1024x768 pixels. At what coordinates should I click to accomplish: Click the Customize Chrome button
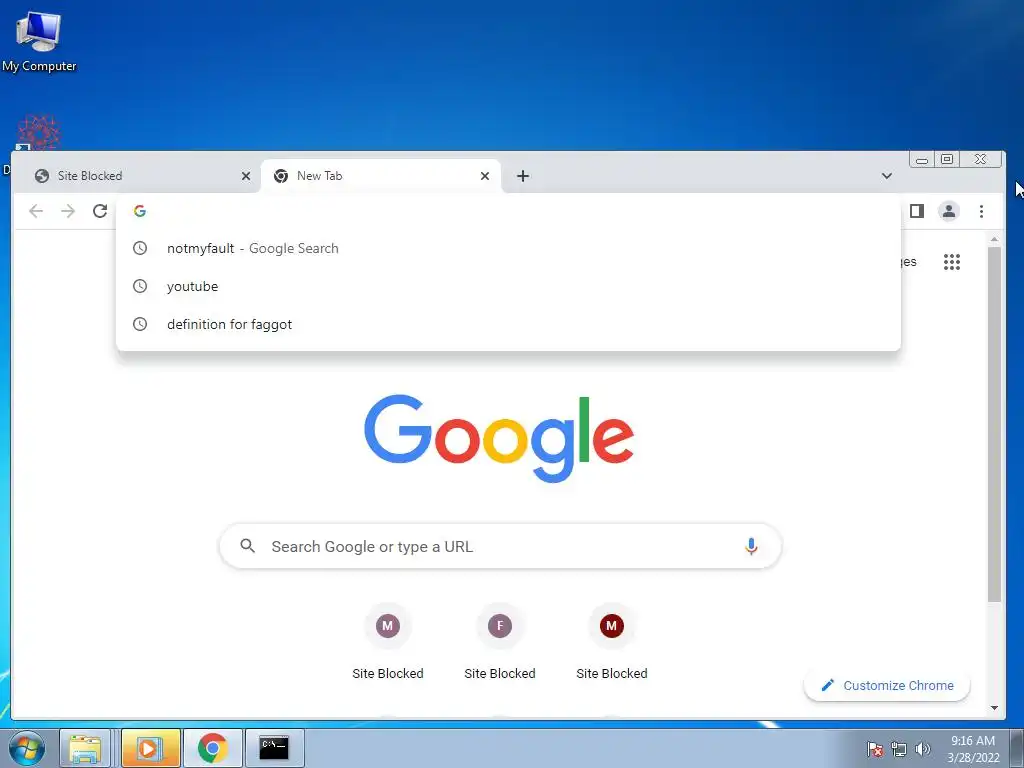point(887,685)
